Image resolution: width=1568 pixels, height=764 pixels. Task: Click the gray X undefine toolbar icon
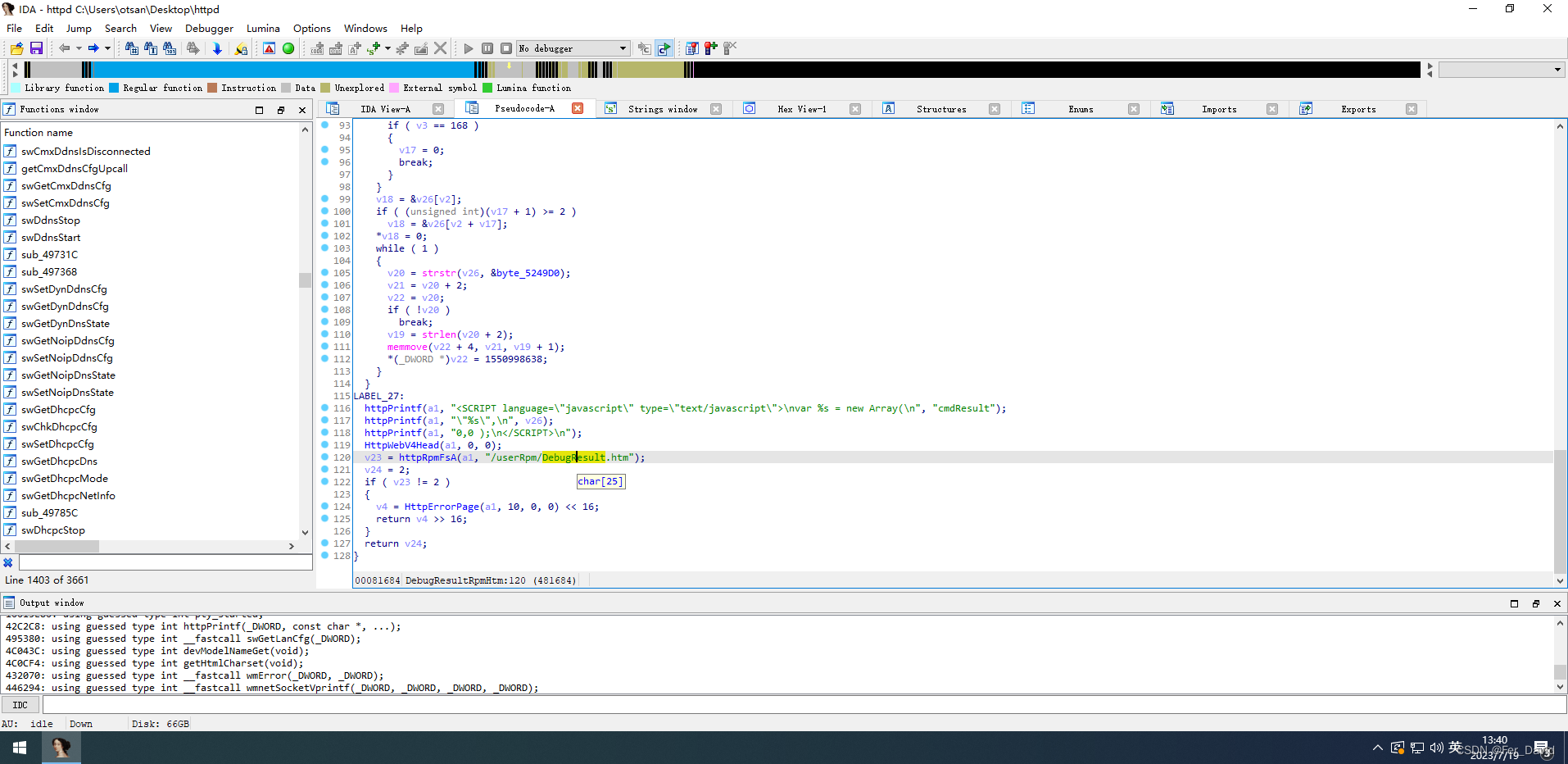441,48
